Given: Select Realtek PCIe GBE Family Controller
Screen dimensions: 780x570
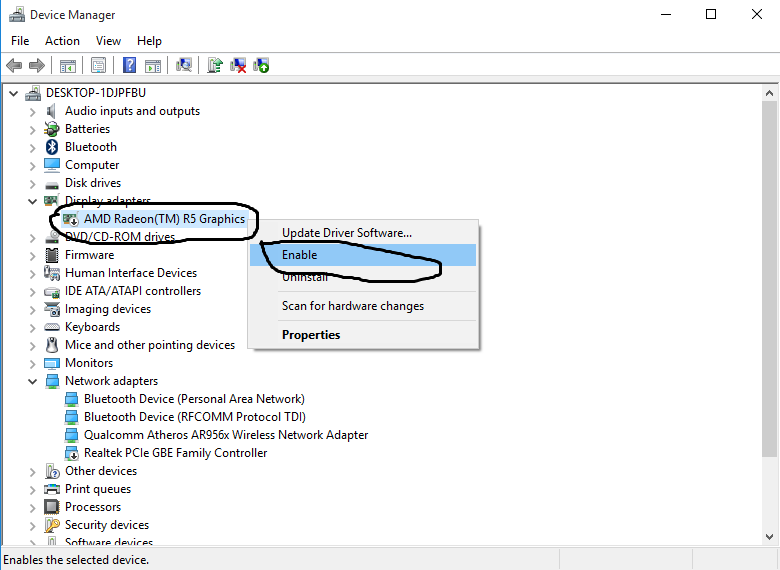Looking at the screenshot, I should point(175,453).
